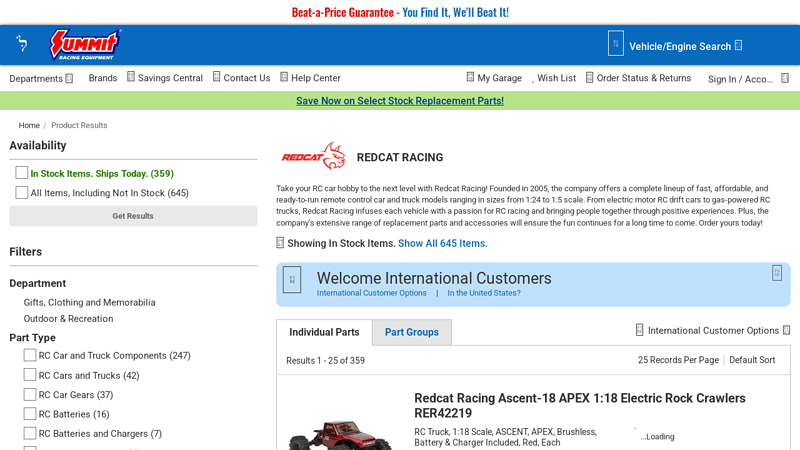Image resolution: width=800 pixels, height=450 pixels.
Task: Click the icon beside Help Center
Action: [x=284, y=77]
